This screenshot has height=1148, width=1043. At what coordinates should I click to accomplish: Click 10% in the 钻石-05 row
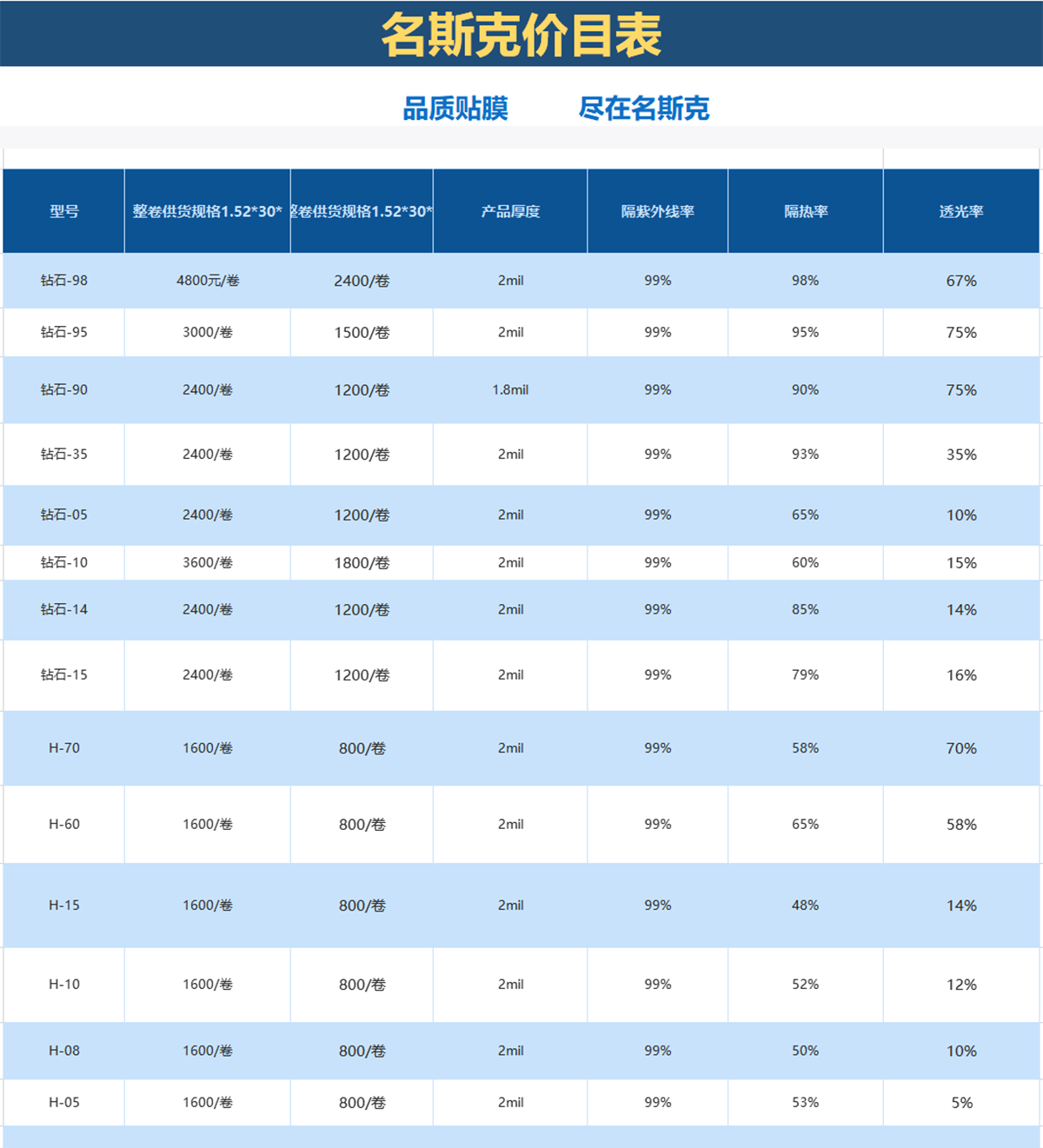pos(961,515)
